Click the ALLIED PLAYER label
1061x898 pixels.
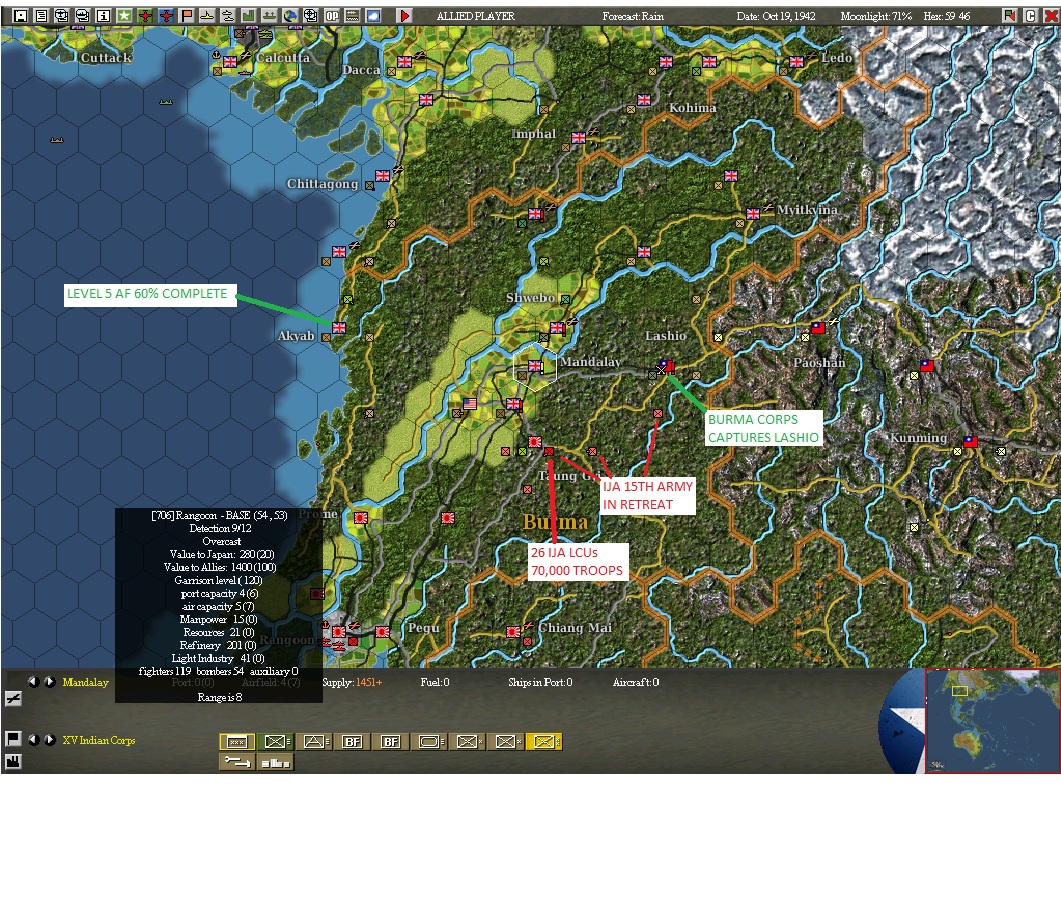475,16
